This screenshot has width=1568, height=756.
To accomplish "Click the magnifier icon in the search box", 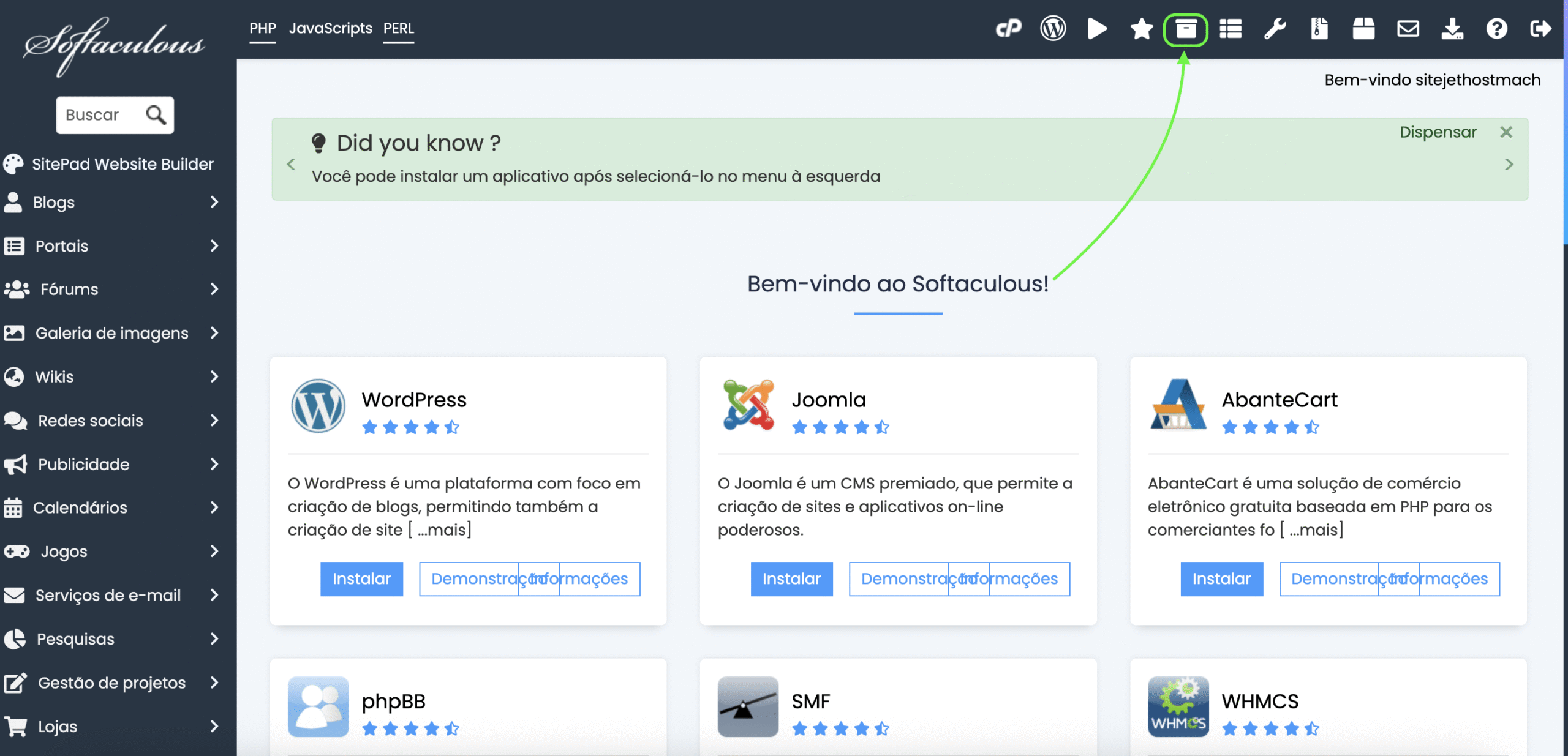I will tap(156, 114).
